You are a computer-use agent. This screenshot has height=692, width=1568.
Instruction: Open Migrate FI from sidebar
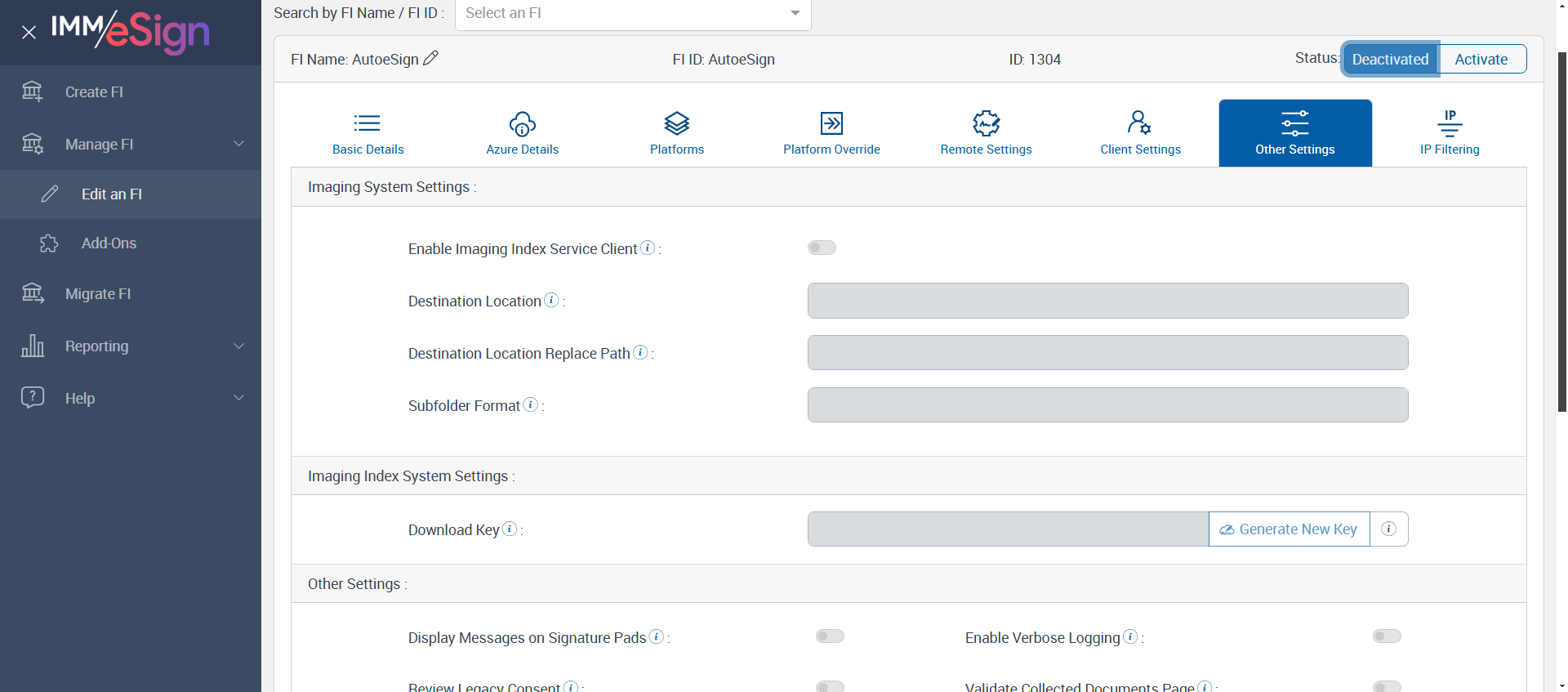pyautogui.click(x=131, y=293)
